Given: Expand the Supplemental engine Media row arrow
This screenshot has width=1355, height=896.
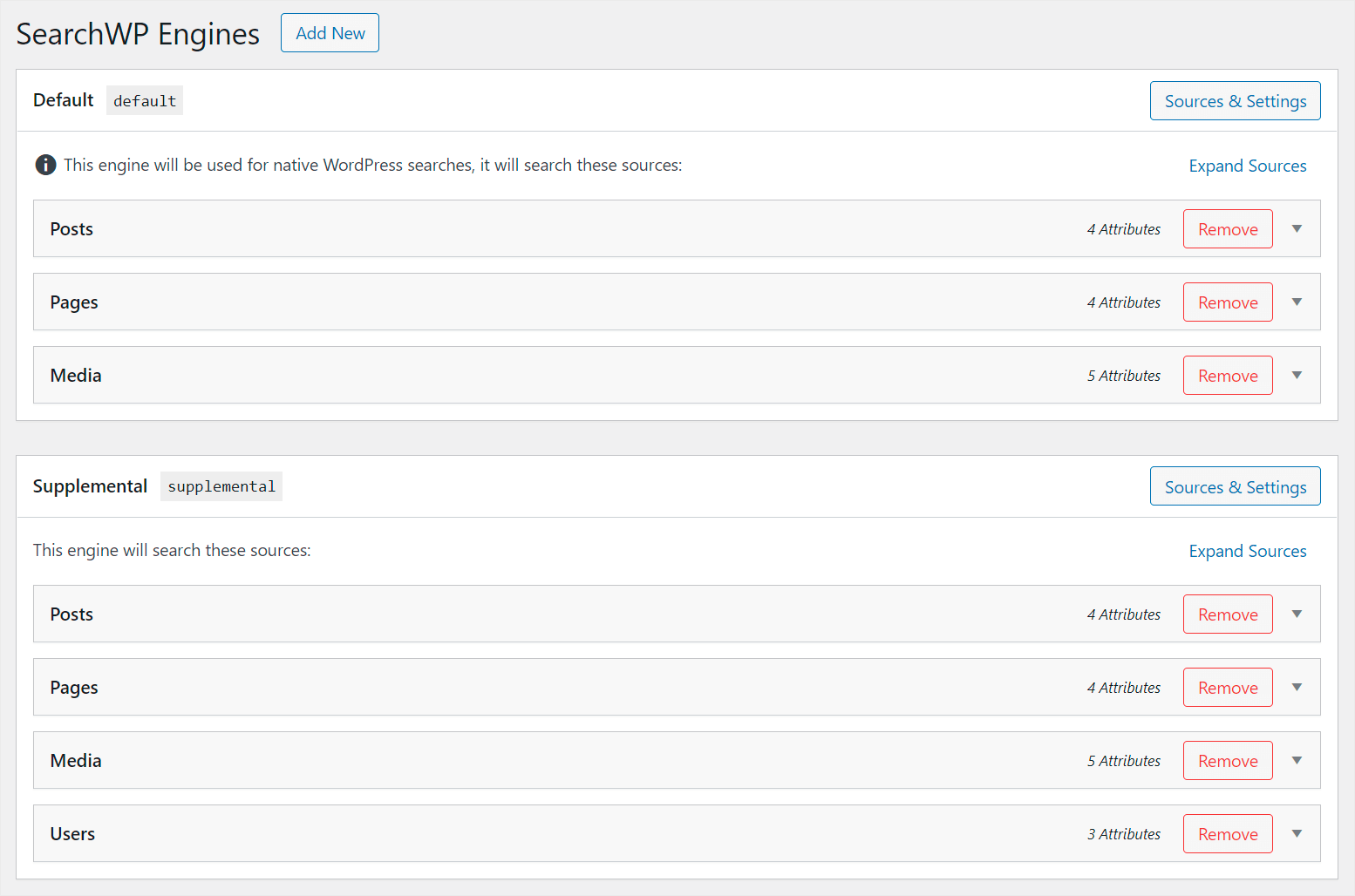Looking at the screenshot, I should 1297,761.
